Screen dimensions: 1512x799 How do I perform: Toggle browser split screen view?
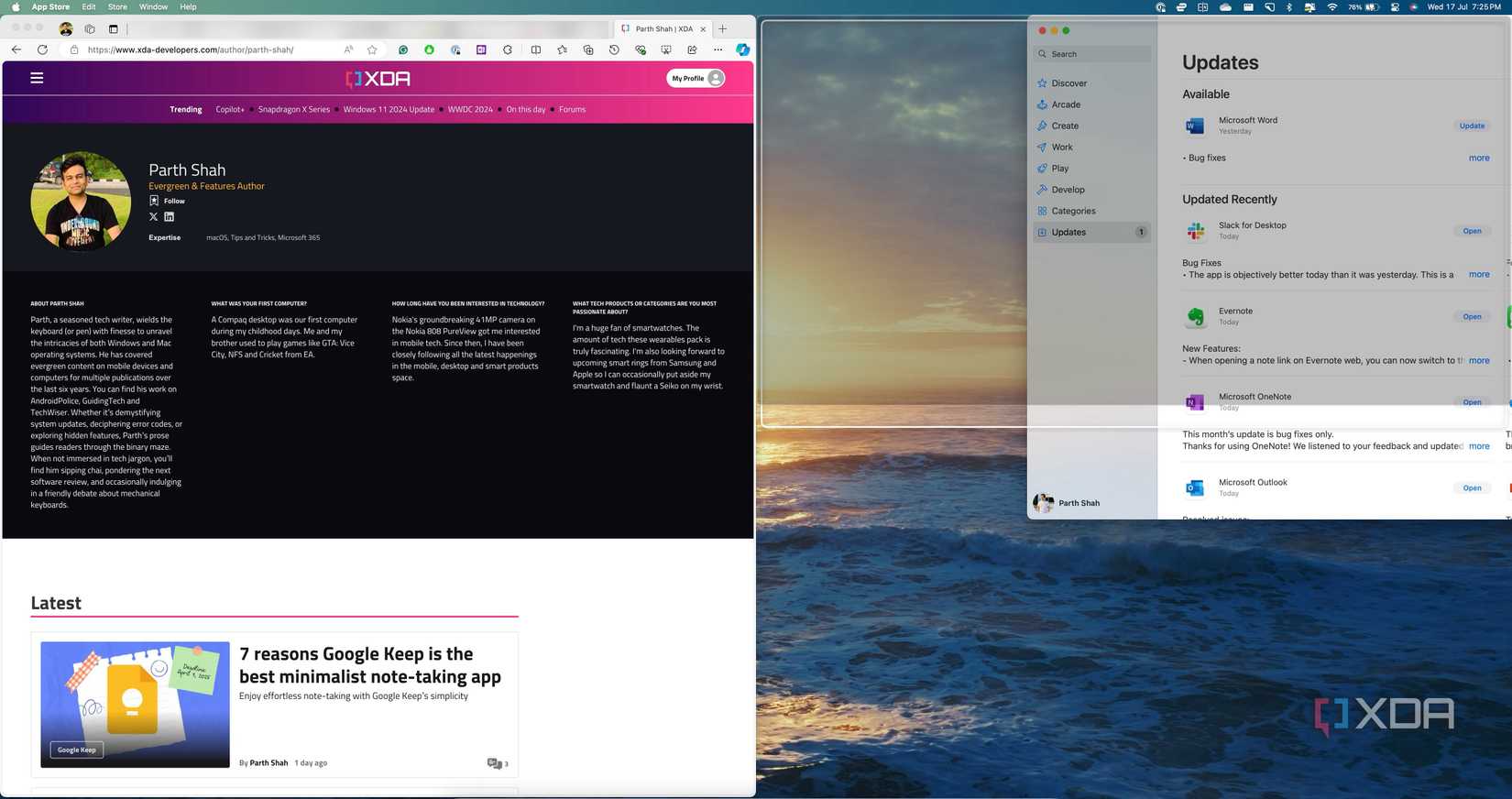(536, 49)
